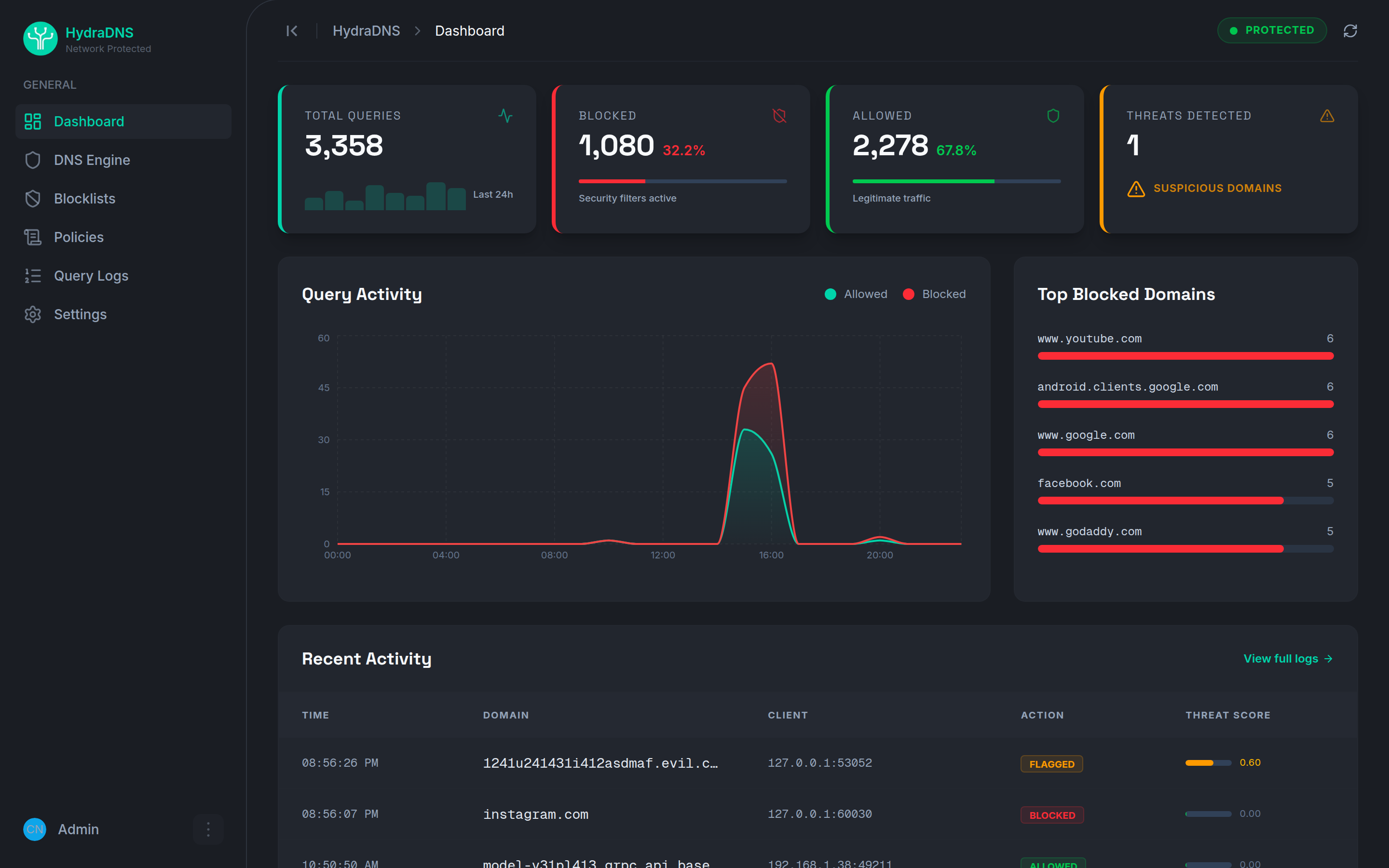Collapse the sidebar with the arrow icon

292,31
